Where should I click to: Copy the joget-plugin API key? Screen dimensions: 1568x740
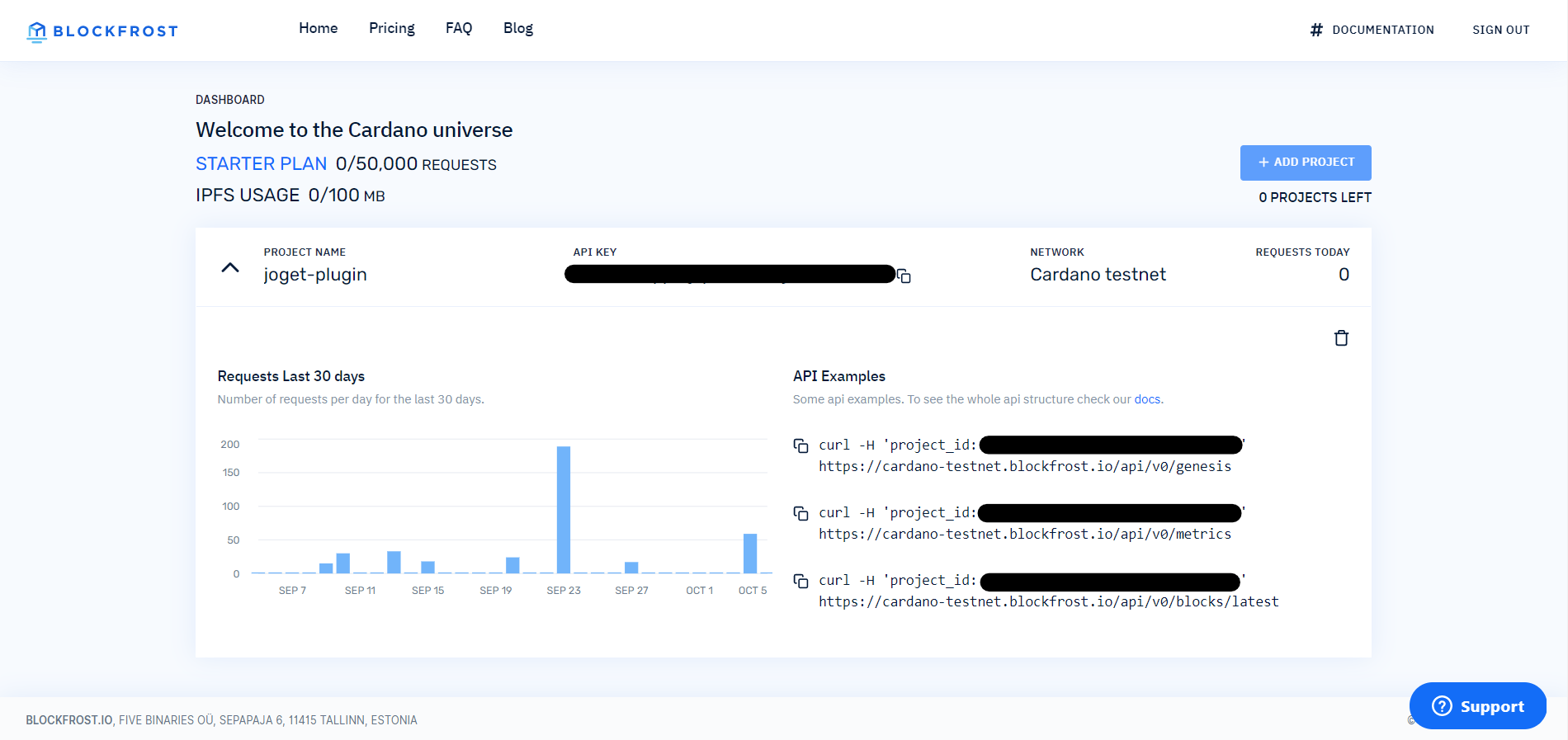click(x=904, y=276)
